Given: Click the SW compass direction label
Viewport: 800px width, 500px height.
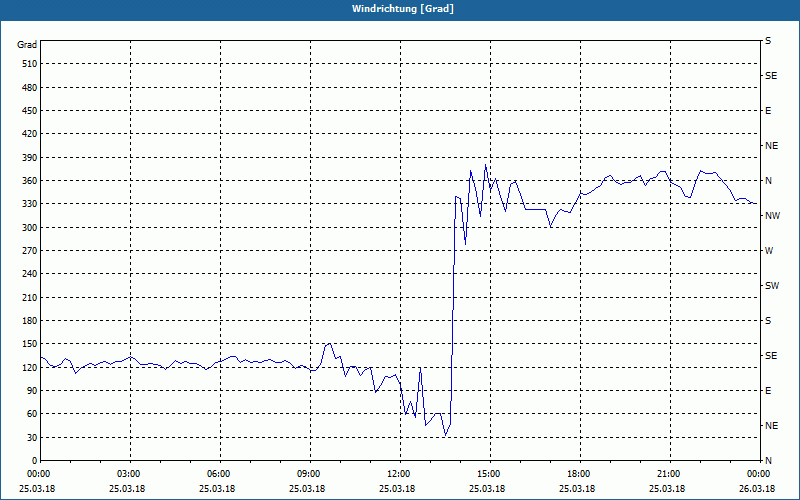Looking at the screenshot, I should (772, 286).
